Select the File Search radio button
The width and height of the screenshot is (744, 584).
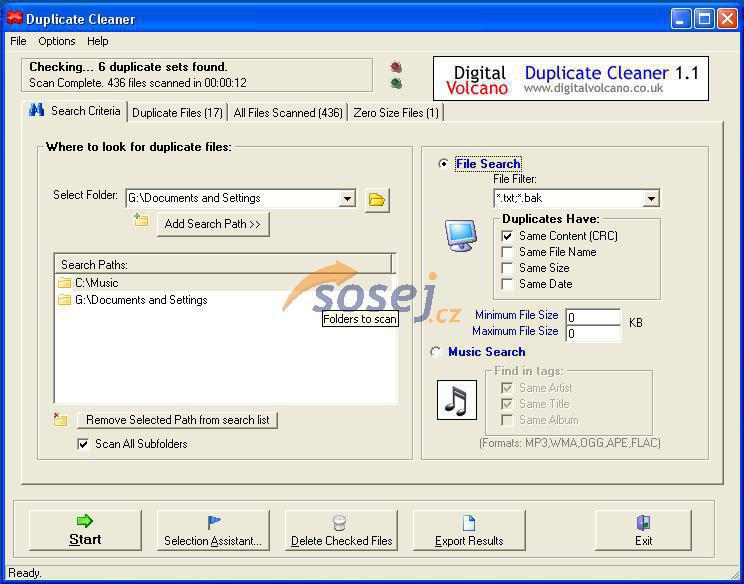click(444, 164)
